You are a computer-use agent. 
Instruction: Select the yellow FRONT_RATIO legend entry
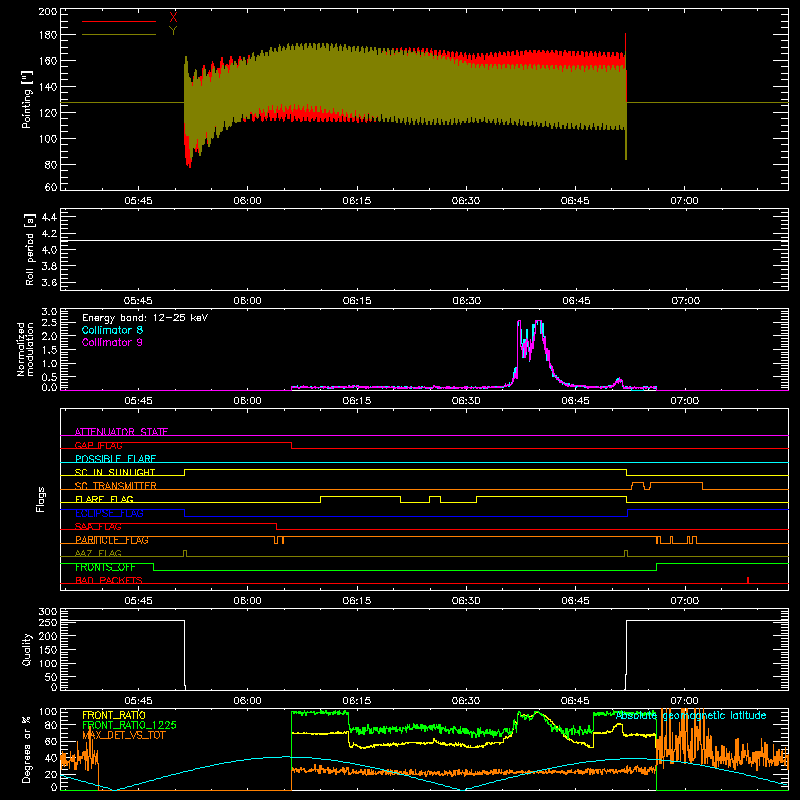[x=114, y=715]
